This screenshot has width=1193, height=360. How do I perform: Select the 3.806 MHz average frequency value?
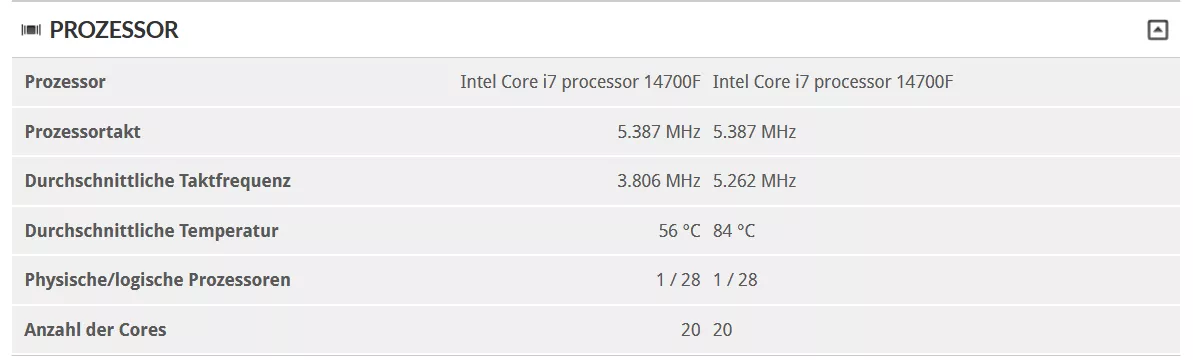click(659, 181)
